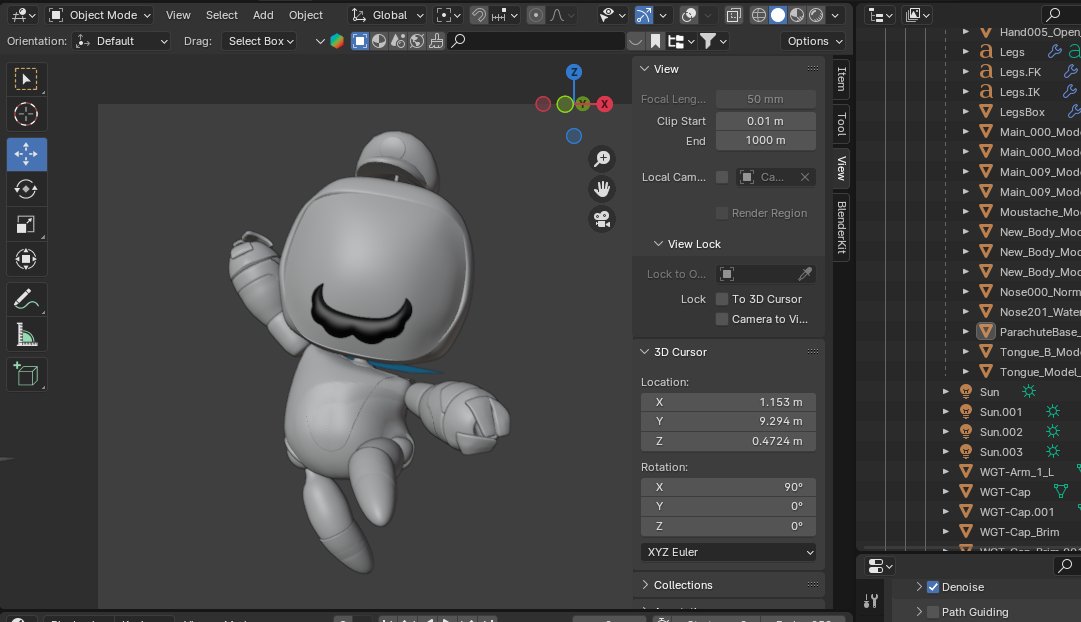
Task: Open the Orientation Default dropdown
Action: point(121,41)
